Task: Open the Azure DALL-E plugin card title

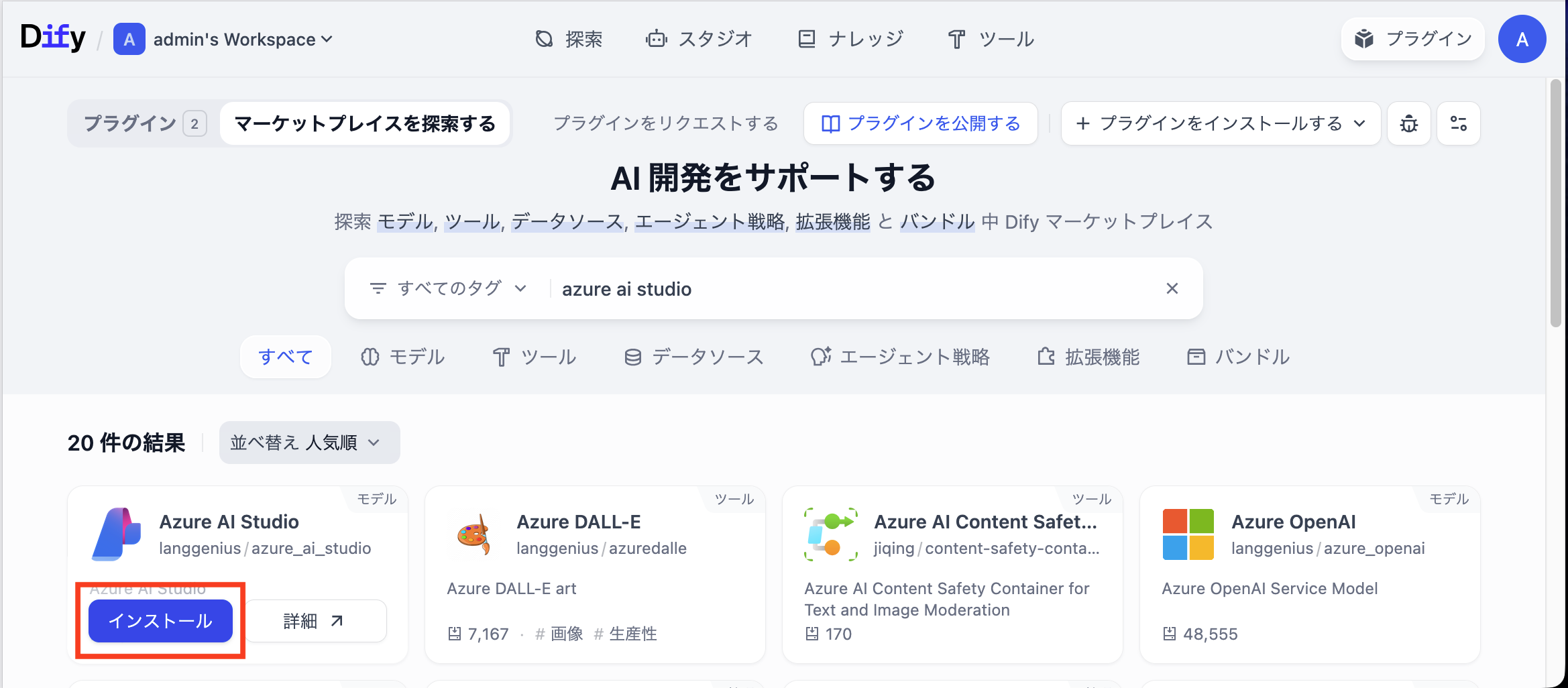Action: [x=579, y=522]
